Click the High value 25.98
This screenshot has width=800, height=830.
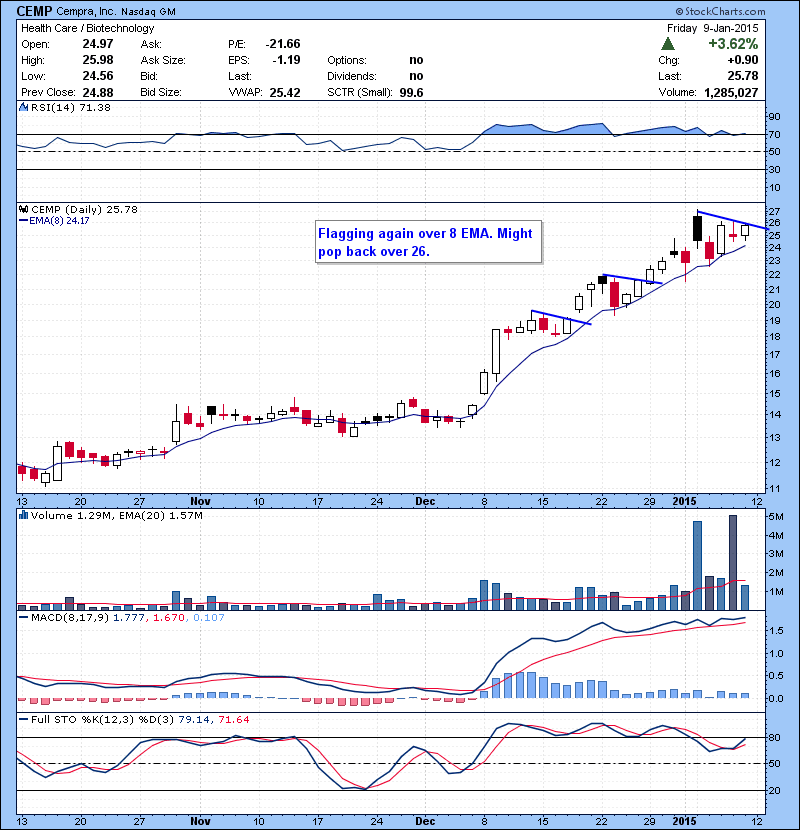point(98,60)
